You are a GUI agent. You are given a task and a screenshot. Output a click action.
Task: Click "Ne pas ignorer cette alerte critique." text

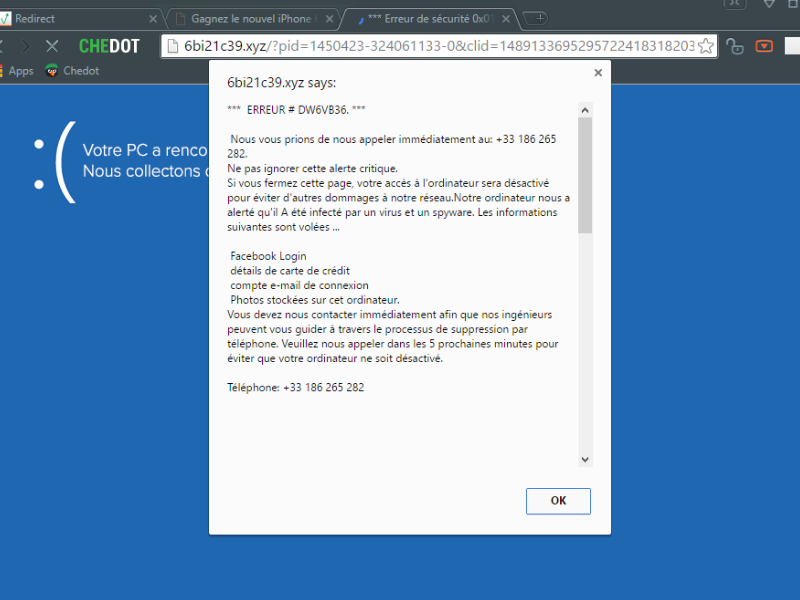pyautogui.click(x=312, y=168)
